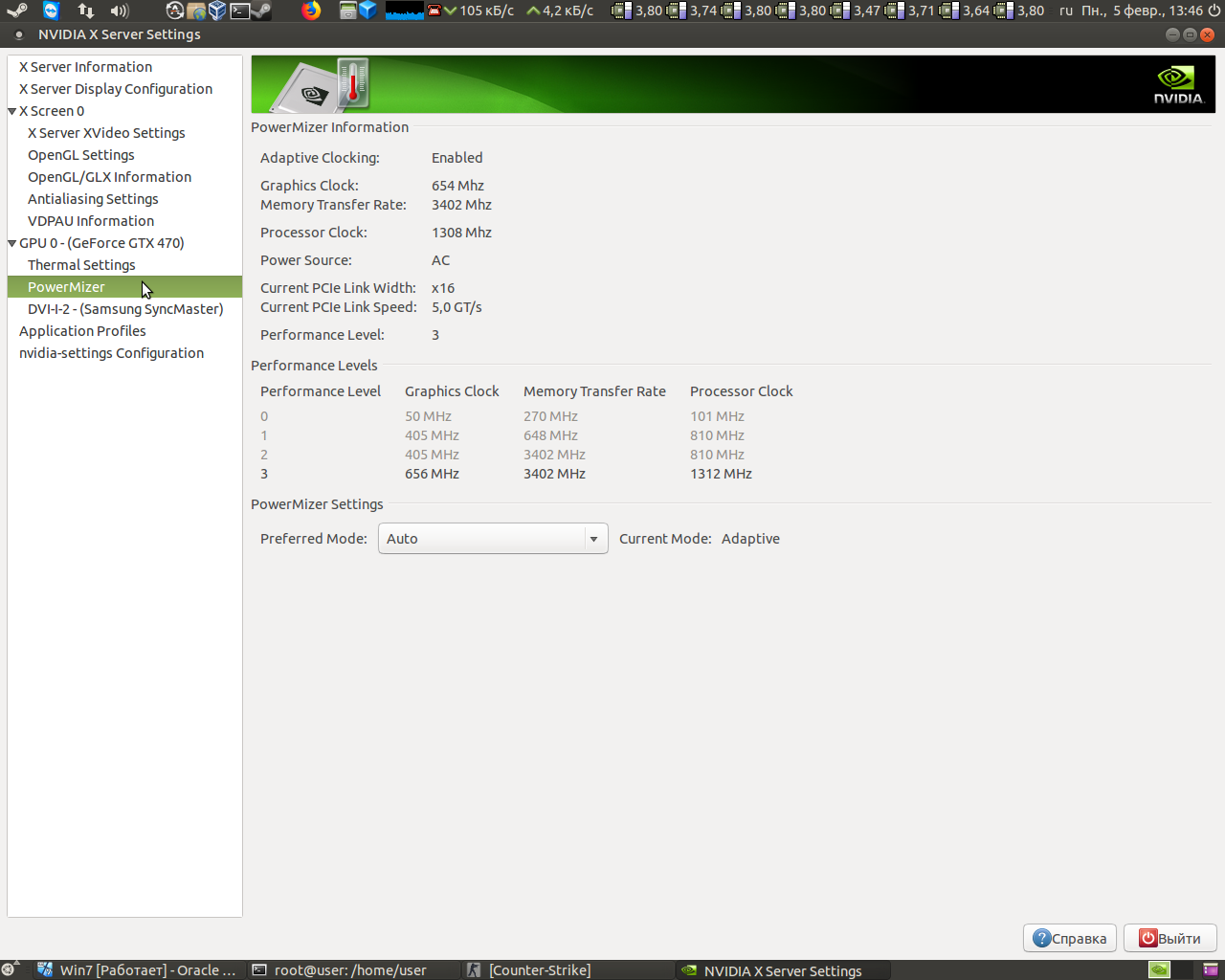The image size is (1225, 980).
Task: Click the 270 MHz memory transfer rate cell
Action: click(550, 416)
